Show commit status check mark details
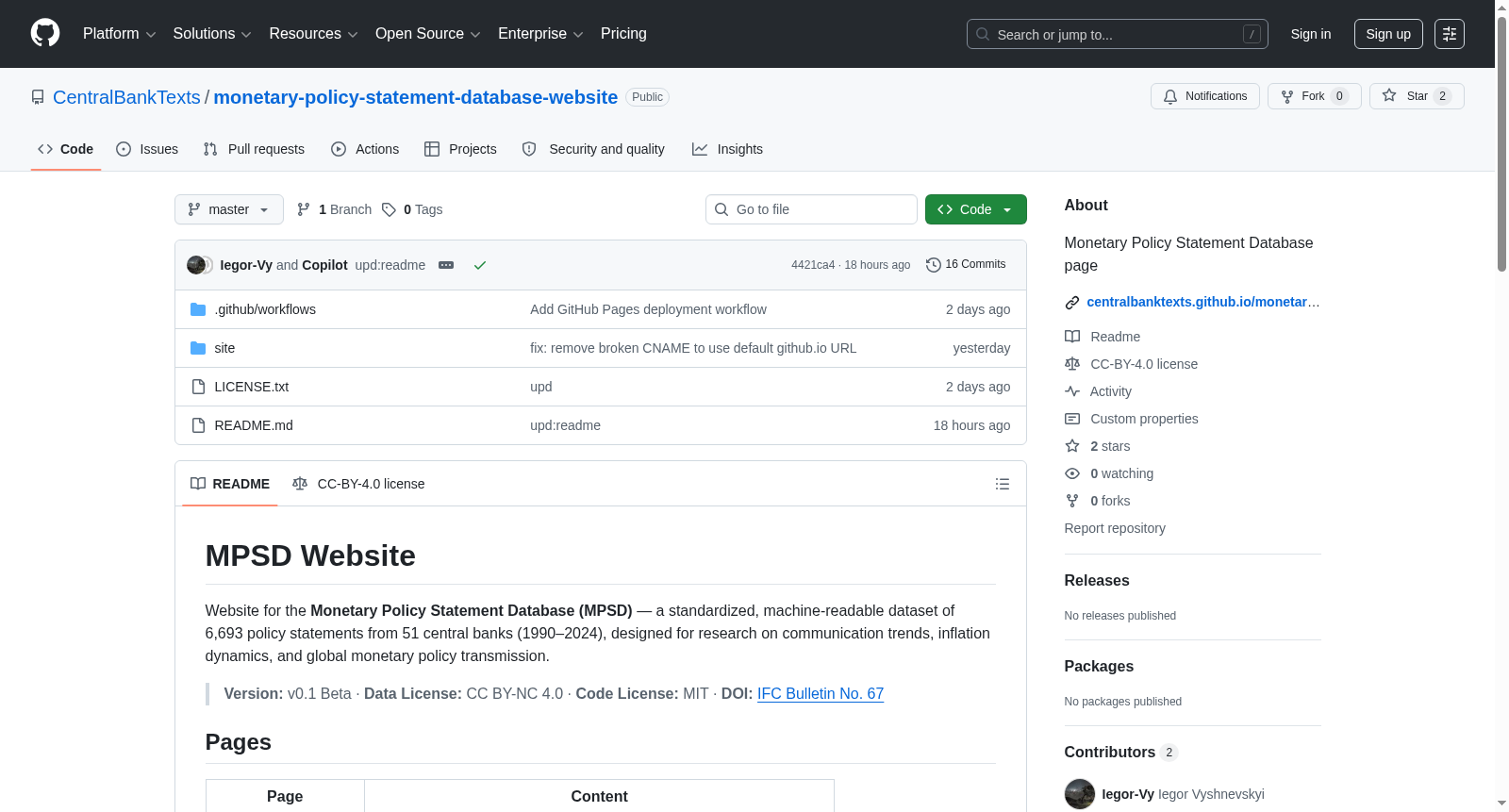The width and height of the screenshot is (1509, 812). [480, 265]
